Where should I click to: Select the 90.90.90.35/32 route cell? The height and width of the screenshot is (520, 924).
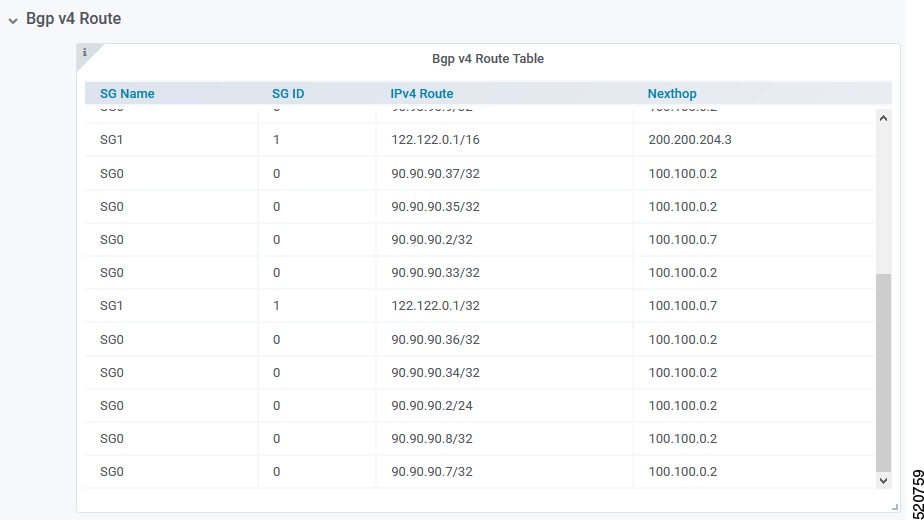435,206
